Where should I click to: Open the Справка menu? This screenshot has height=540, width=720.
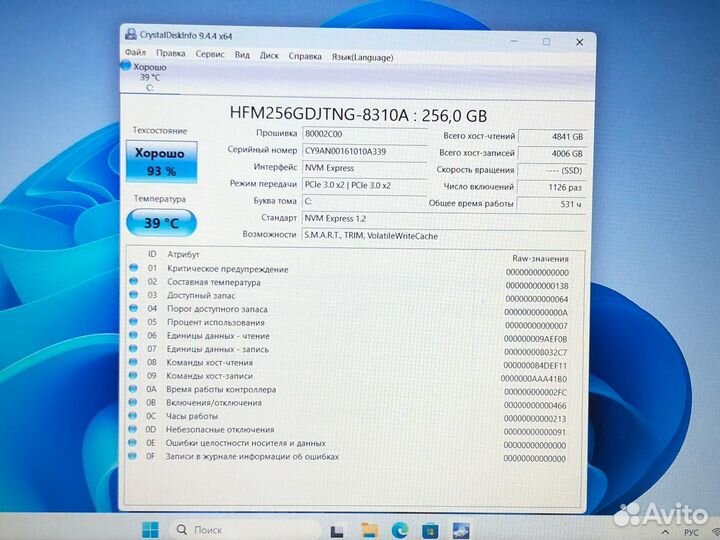pyautogui.click(x=305, y=56)
